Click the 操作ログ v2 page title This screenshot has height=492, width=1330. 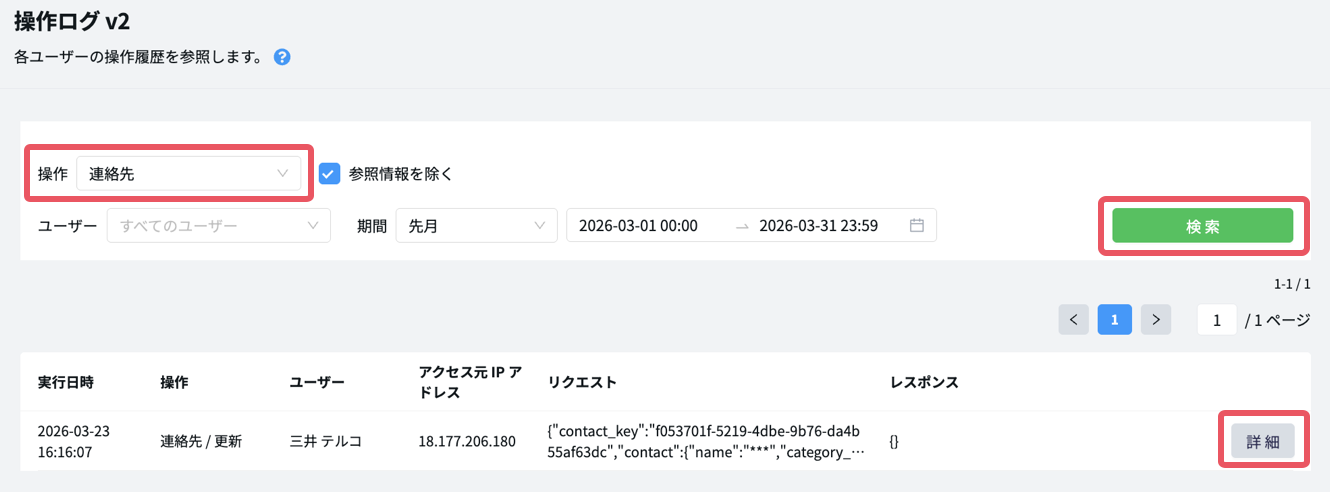(x=72, y=20)
